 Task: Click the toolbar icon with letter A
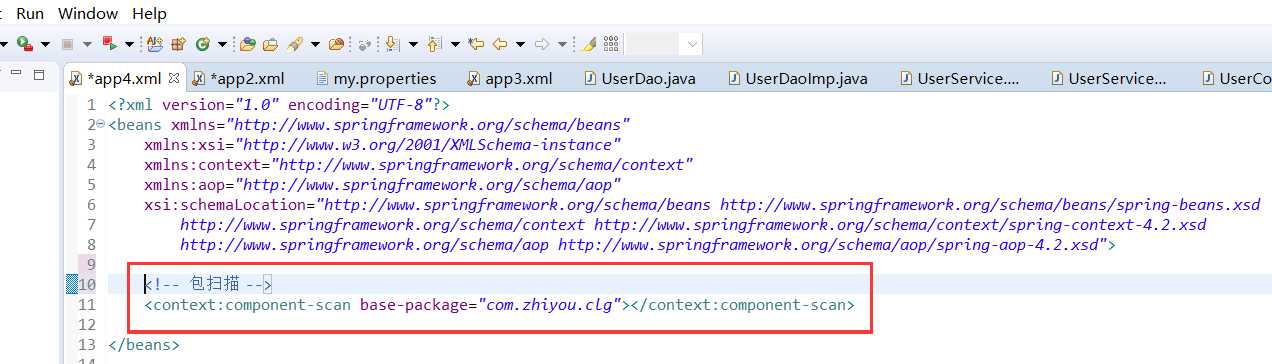pos(155,44)
